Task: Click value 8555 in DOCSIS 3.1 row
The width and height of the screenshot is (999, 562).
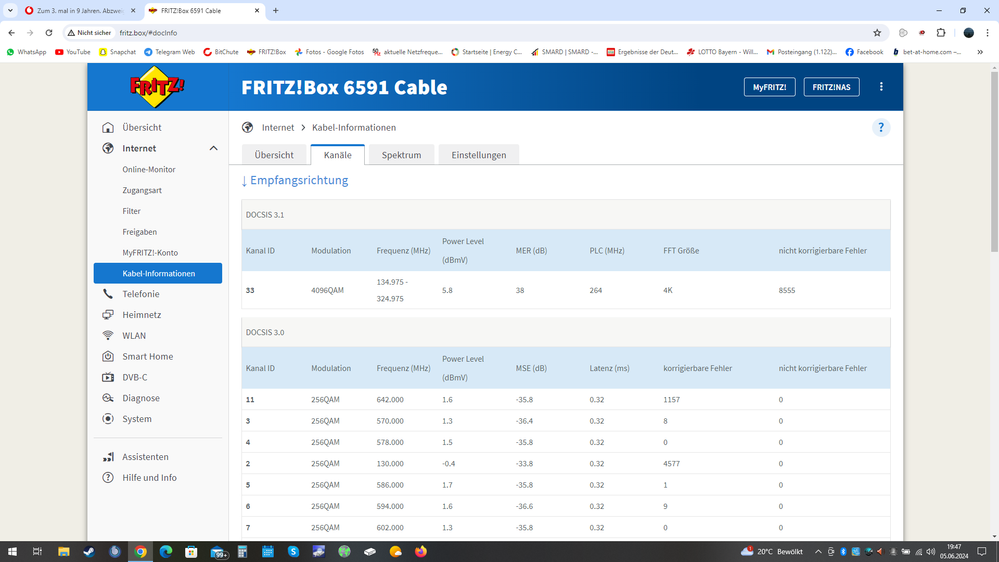Action: tap(787, 290)
